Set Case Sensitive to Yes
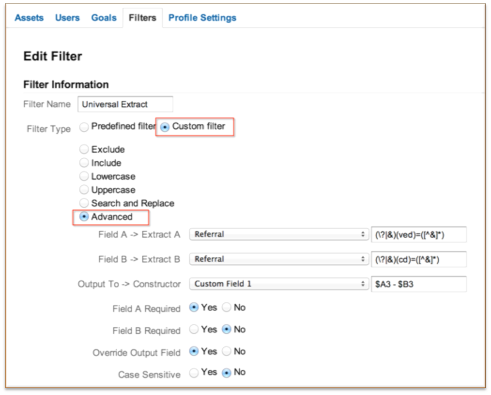Viewport: 491px width, 395px height. click(x=194, y=373)
